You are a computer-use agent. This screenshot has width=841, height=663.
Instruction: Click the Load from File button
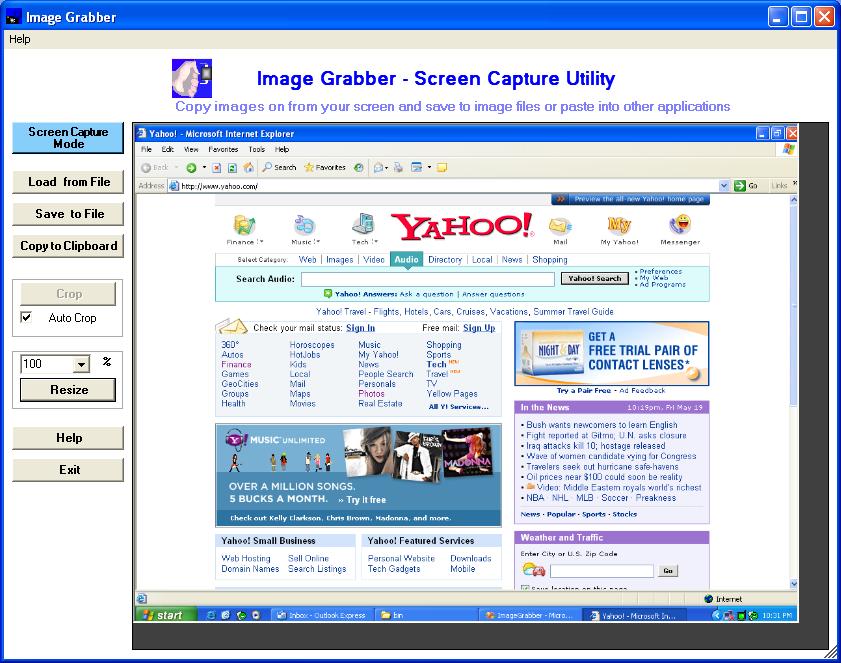(69, 182)
